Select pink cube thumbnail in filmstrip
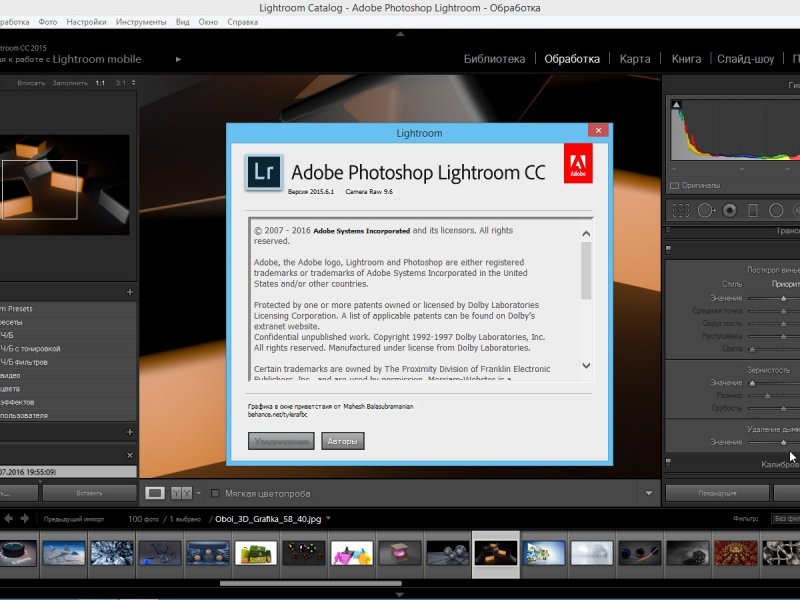The width and height of the screenshot is (800, 600). (x=399, y=554)
